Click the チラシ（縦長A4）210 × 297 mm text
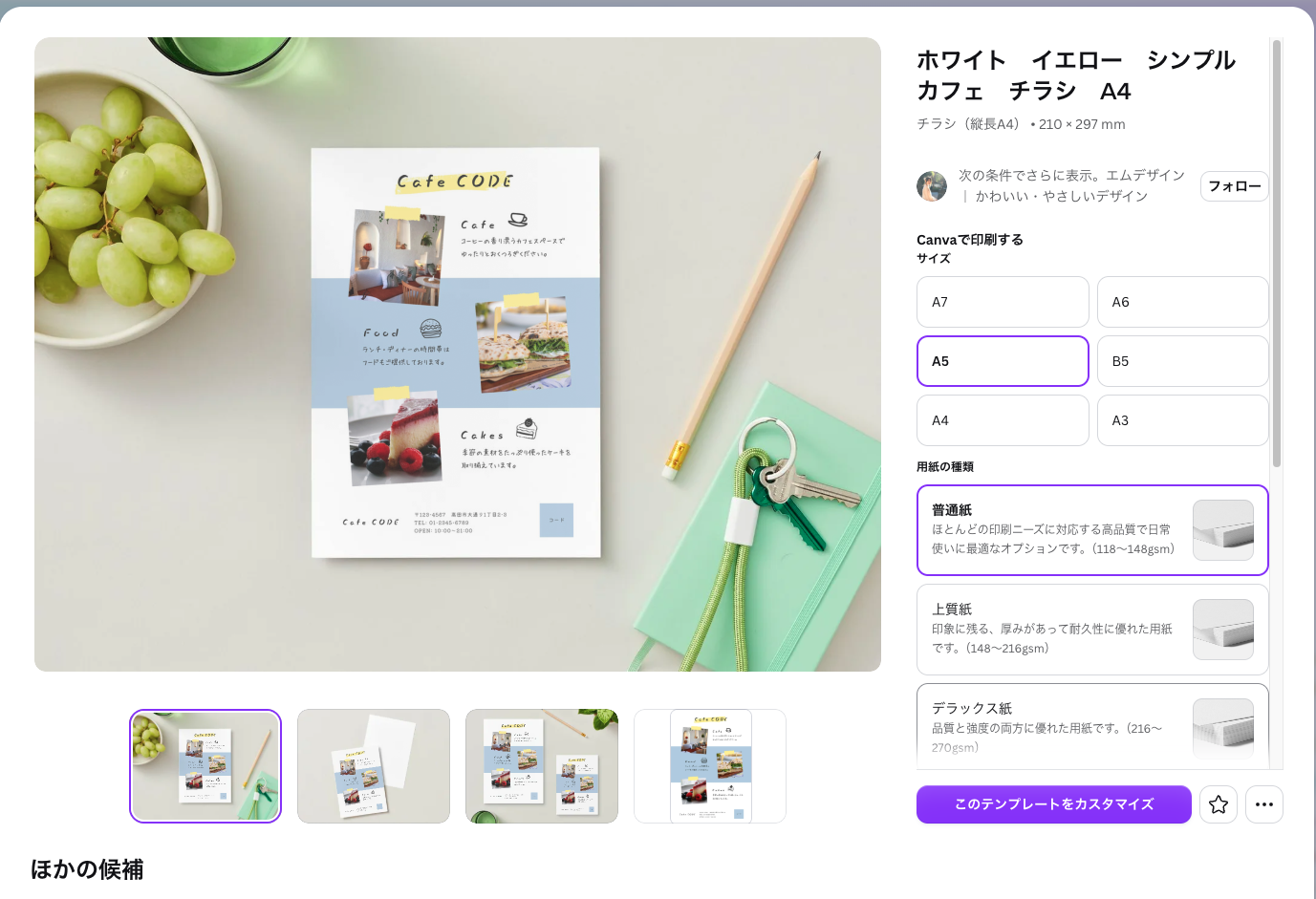1316x899 pixels. pos(1021,124)
